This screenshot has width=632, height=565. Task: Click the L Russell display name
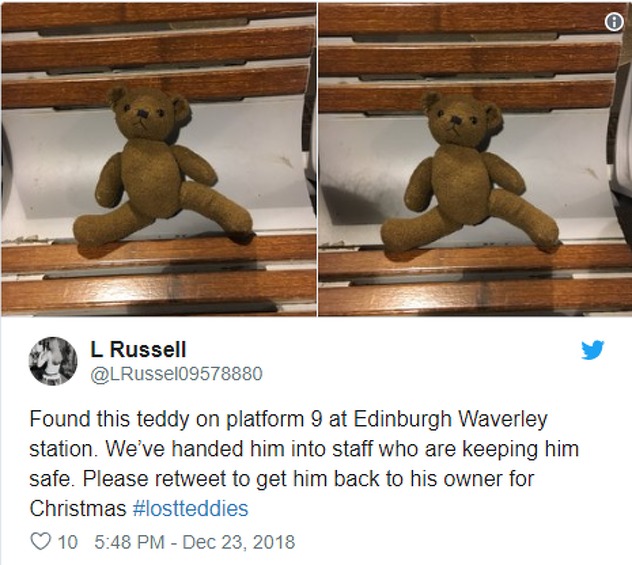tap(138, 349)
